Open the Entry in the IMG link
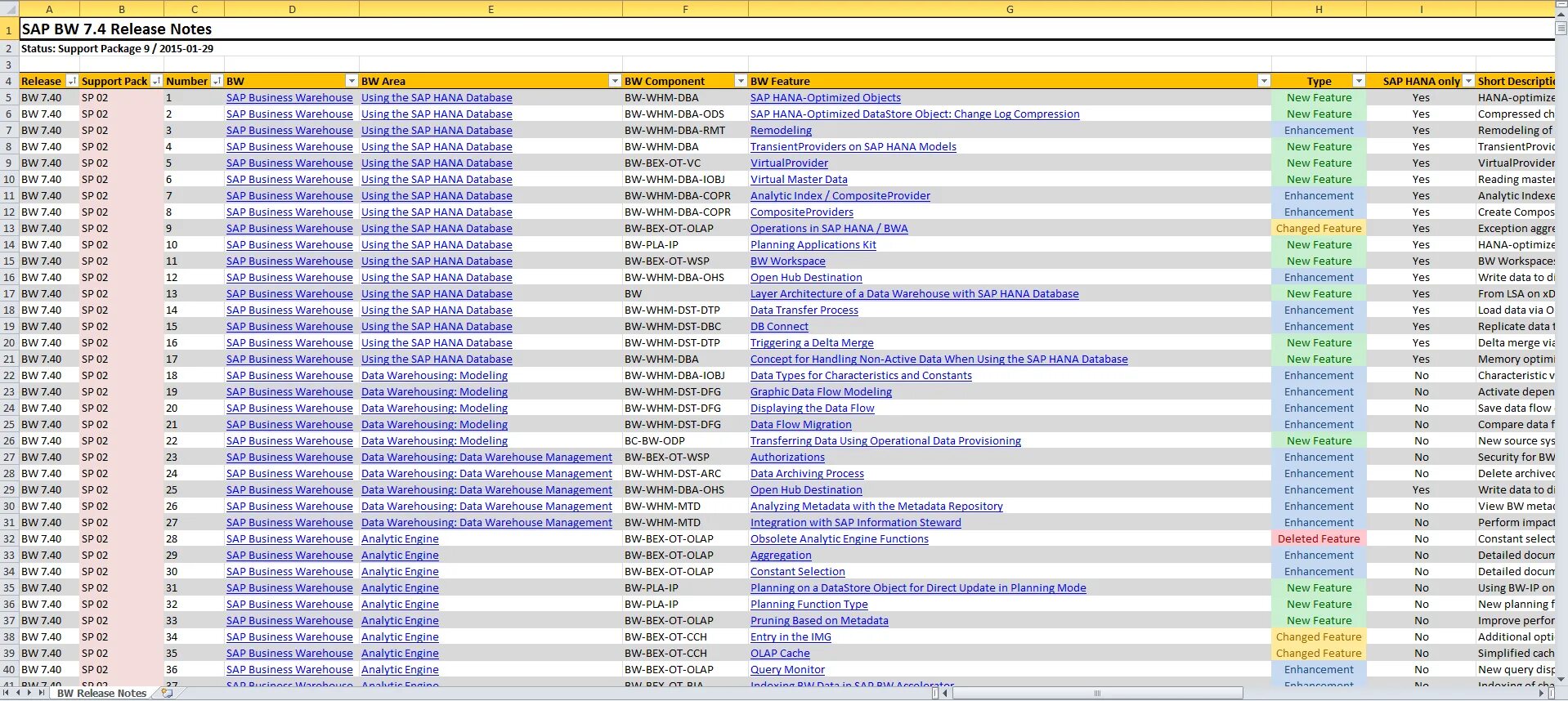 pyautogui.click(x=791, y=636)
